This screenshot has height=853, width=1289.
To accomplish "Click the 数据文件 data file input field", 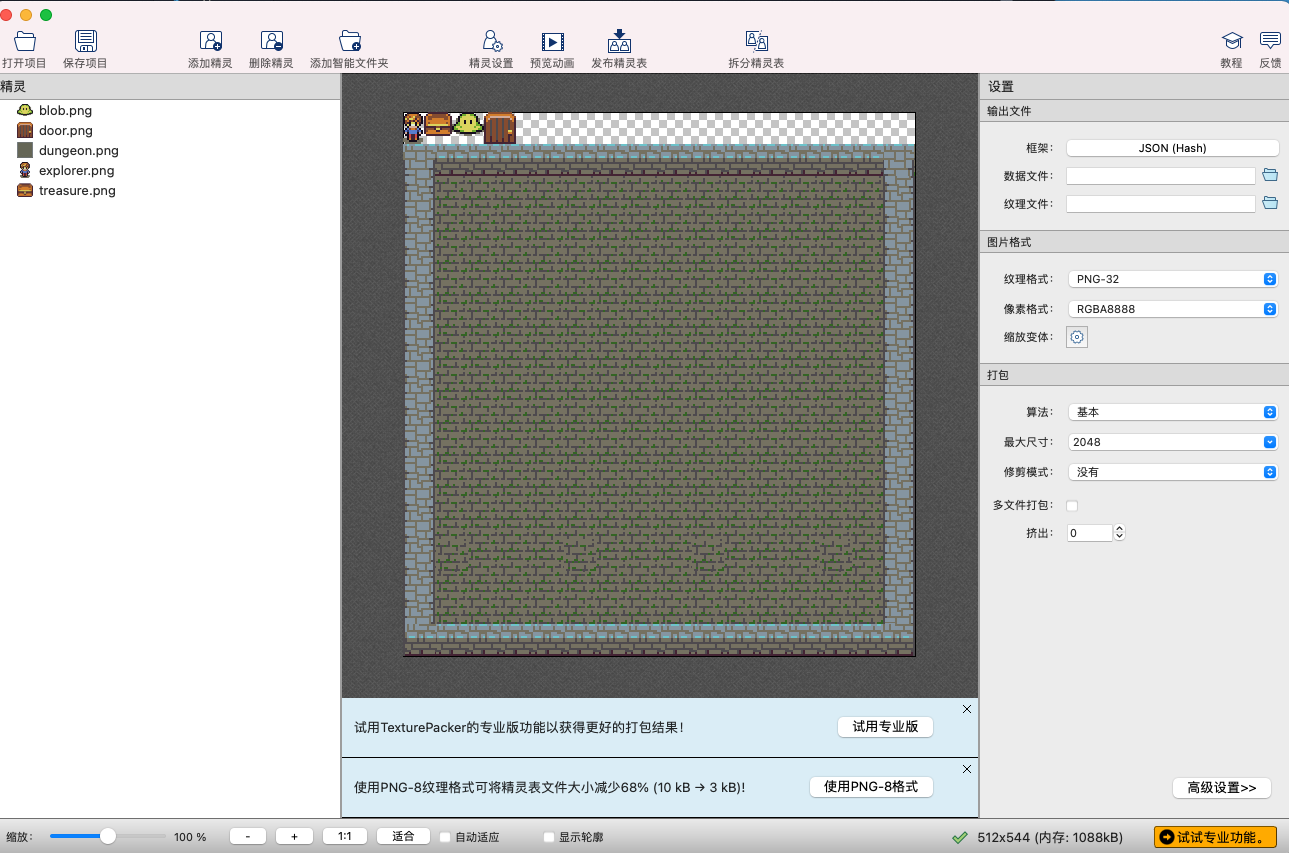I will pos(1160,176).
